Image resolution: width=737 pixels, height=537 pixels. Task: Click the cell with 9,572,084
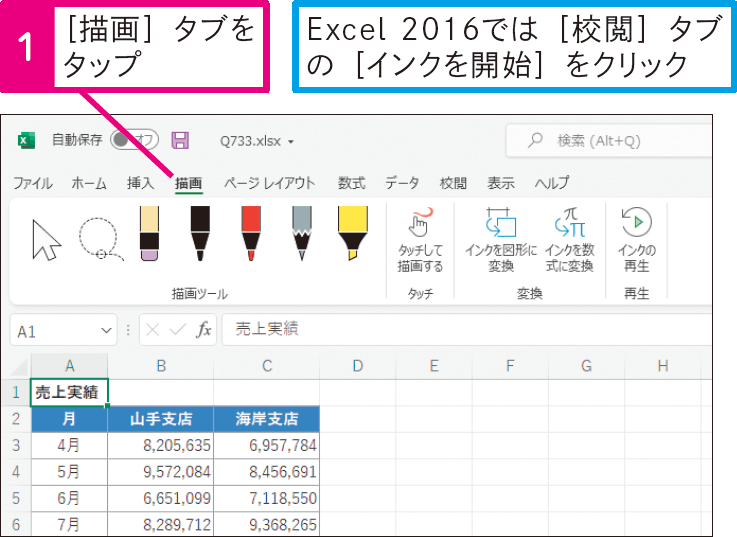pyautogui.click(x=161, y=471)
